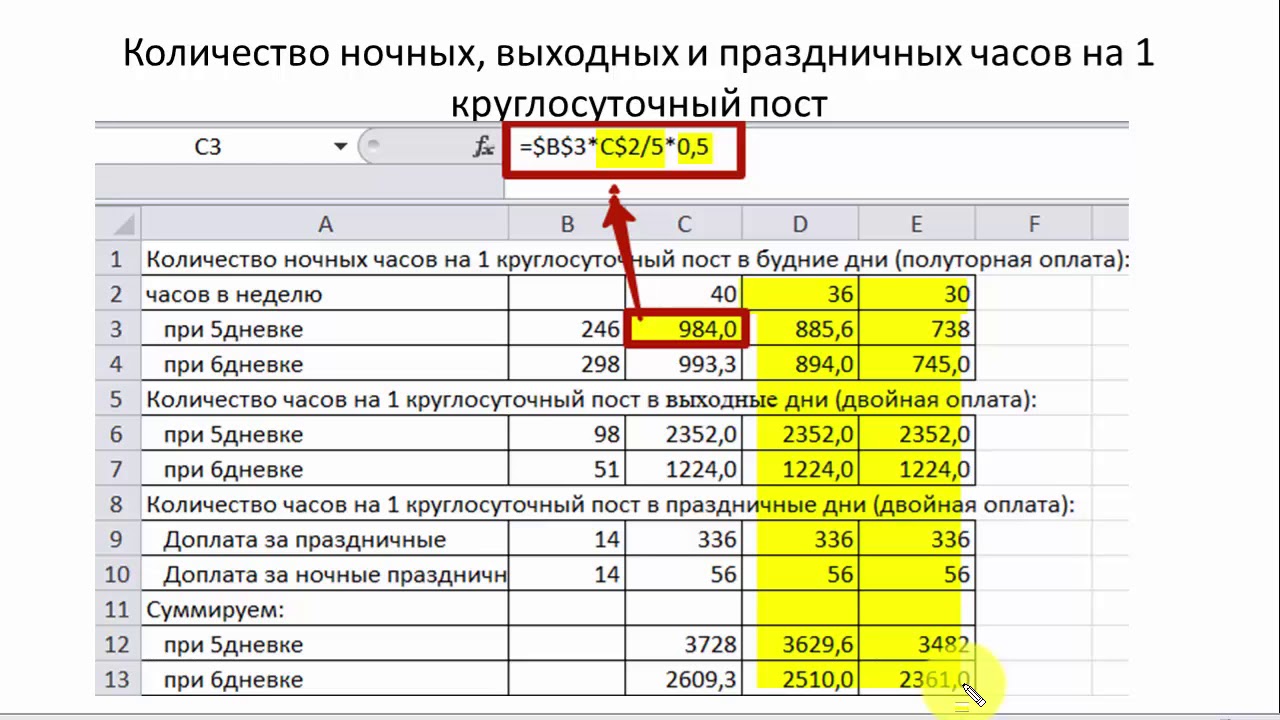Select row 12 header

(119, 644)
